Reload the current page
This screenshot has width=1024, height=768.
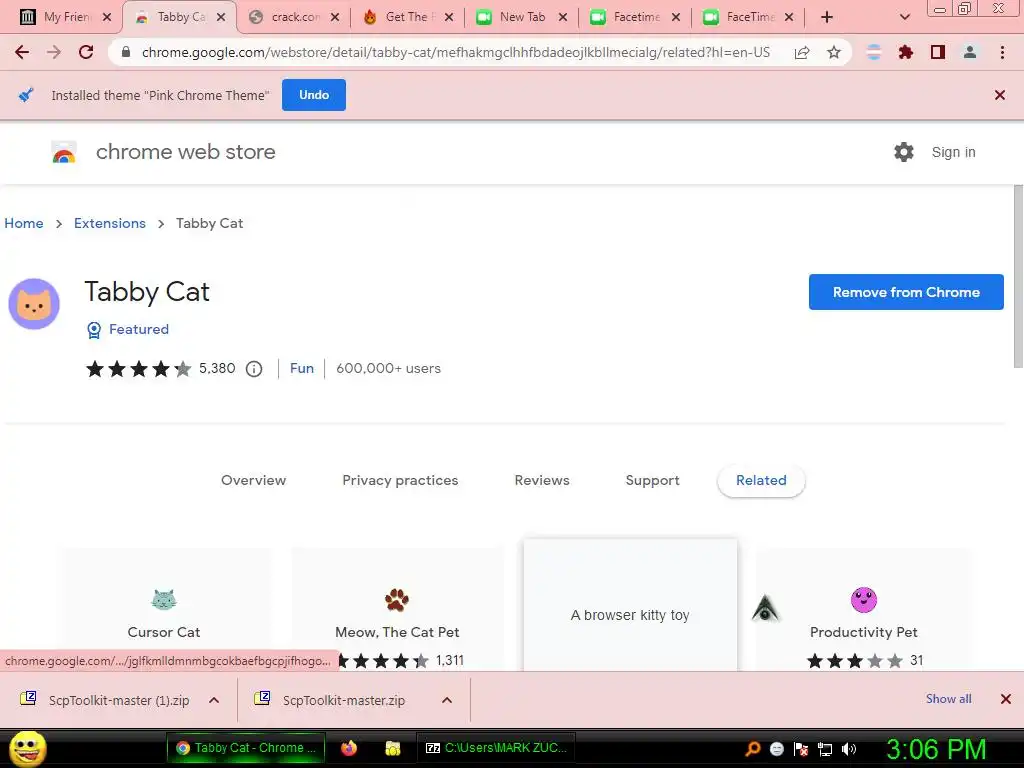[x=86, y=52]
